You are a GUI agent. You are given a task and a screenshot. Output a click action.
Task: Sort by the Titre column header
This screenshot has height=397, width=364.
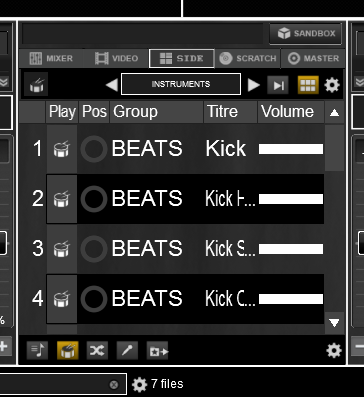pos(230,112)
